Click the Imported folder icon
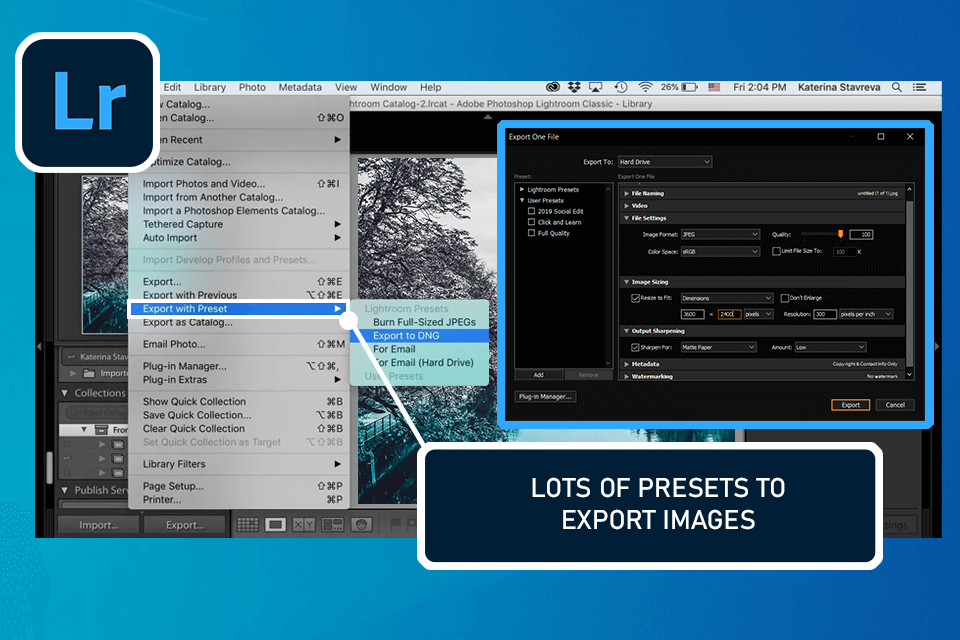The image size is (960, 640). click(89, 373)
